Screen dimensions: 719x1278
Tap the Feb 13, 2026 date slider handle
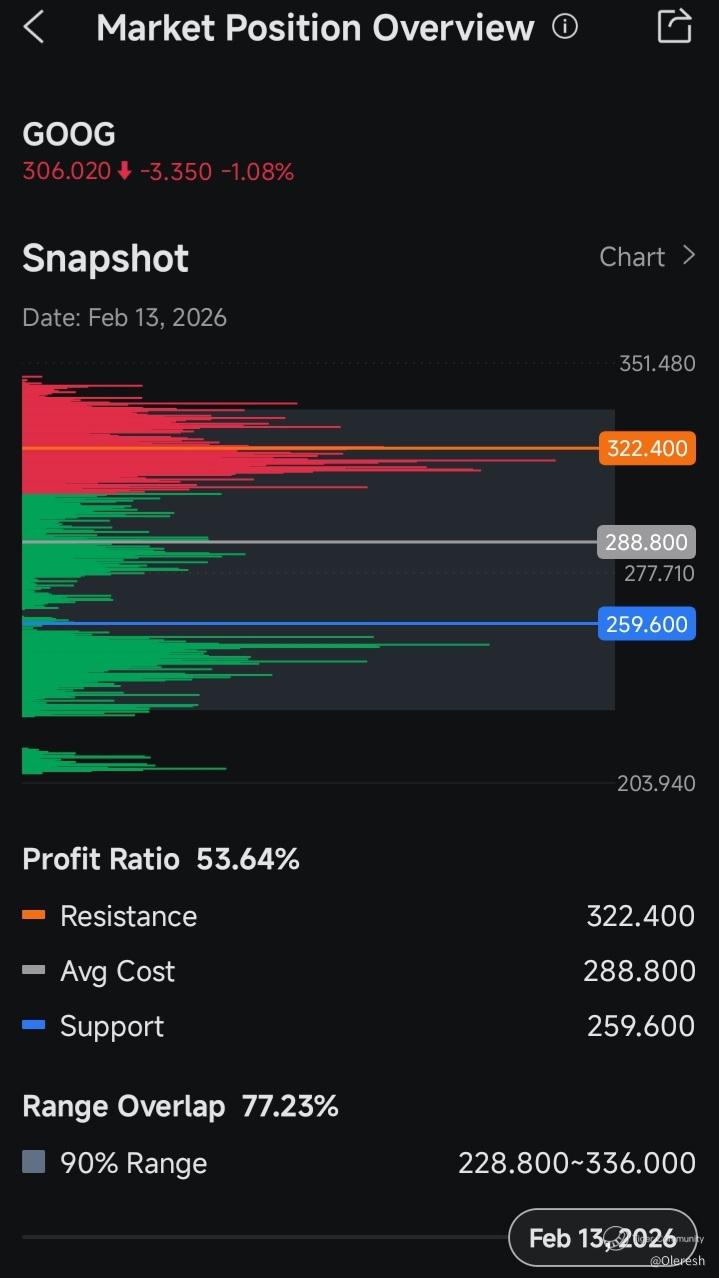[602, 1238]
